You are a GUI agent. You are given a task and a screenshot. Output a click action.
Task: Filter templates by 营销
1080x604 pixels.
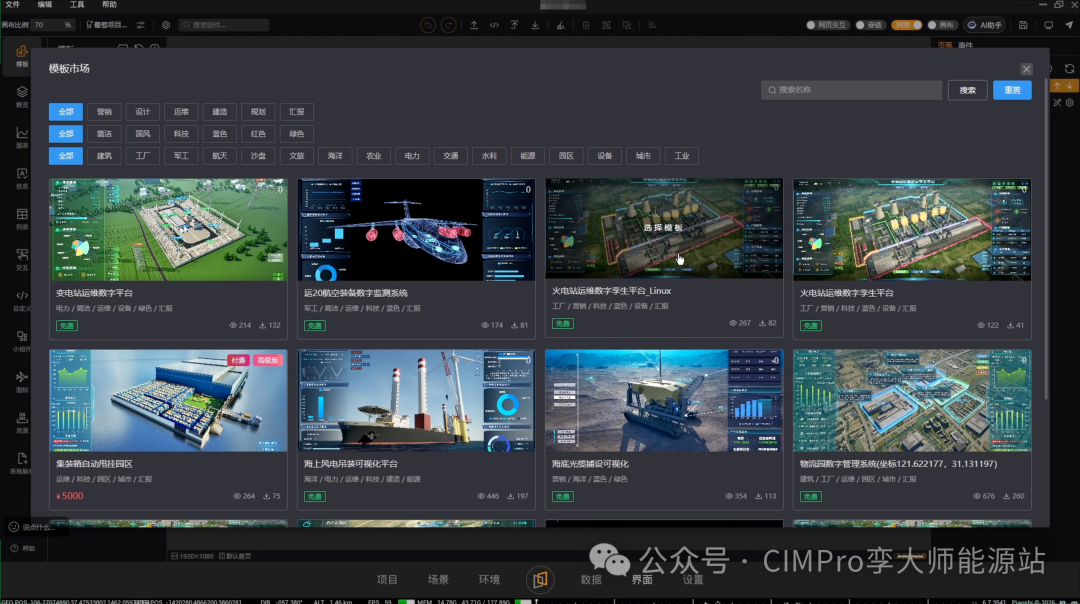point(104,112)
